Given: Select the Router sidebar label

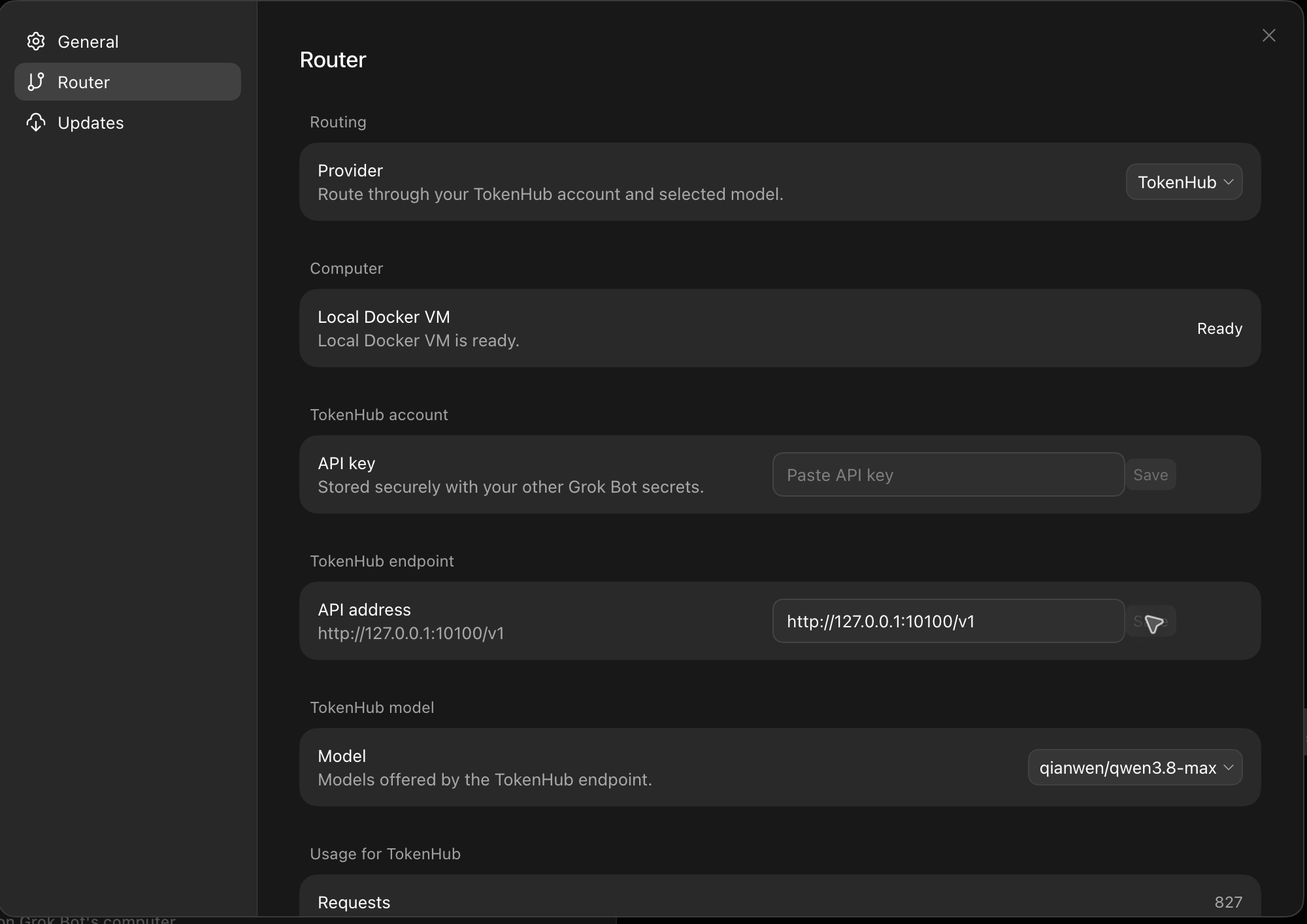Looking at the screenshot, I should (x=84, y=82).
